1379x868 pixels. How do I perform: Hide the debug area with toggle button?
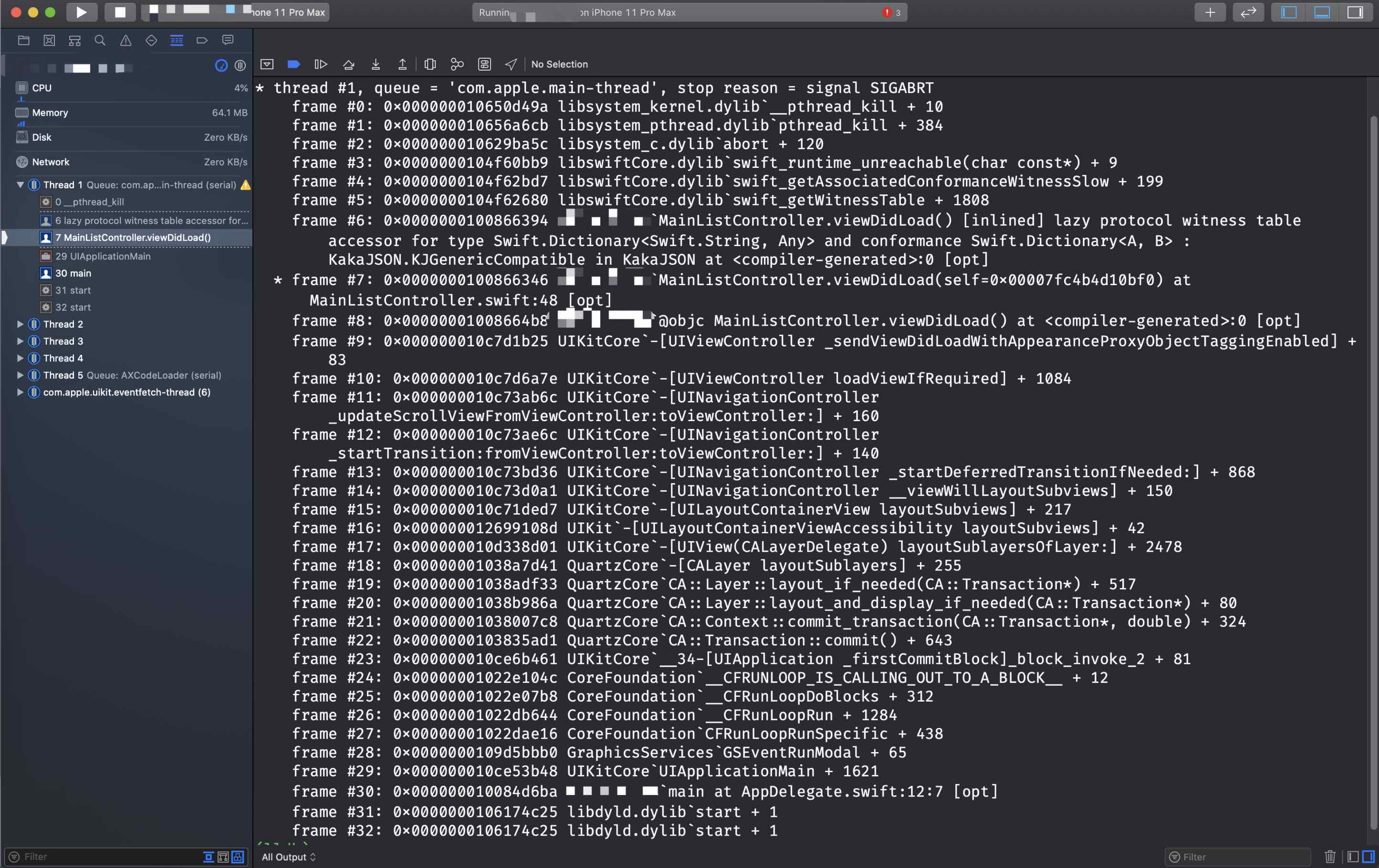[x=267, y=64]
